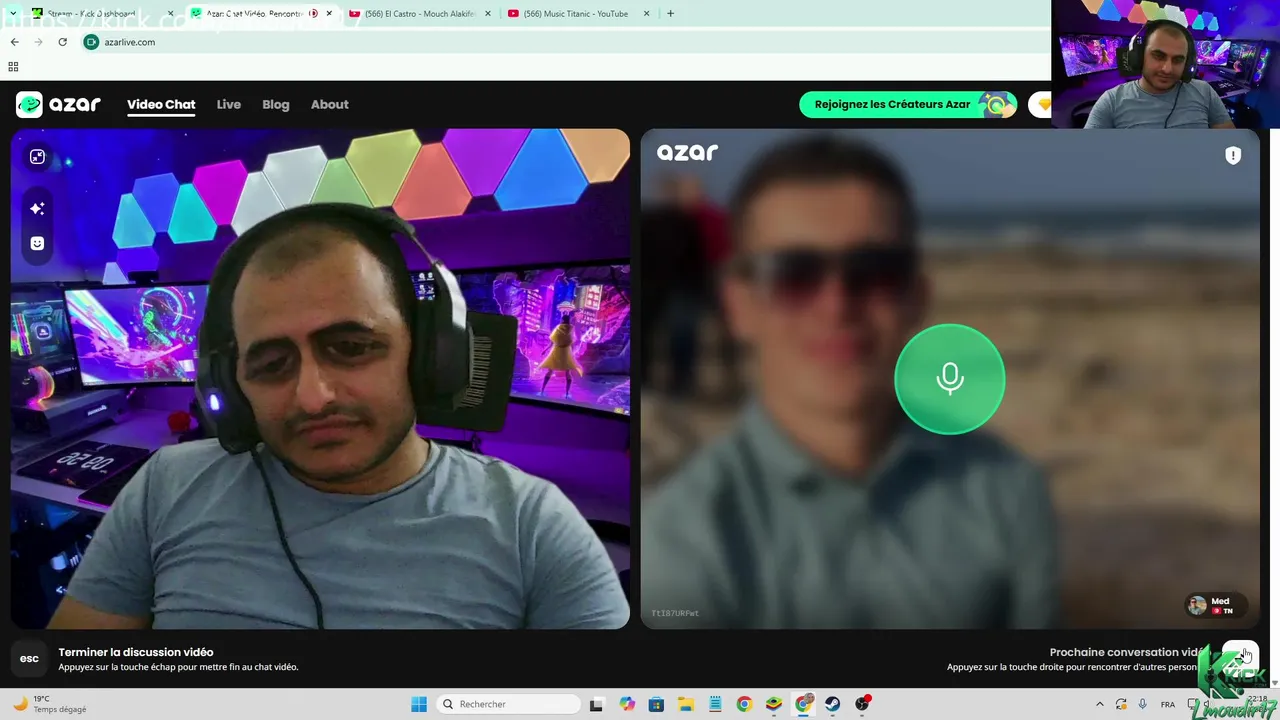The width and height of the screenshot is (1280, 720).
Task: Close the Kick Dashboard tab
Action: tap(171, 14)
